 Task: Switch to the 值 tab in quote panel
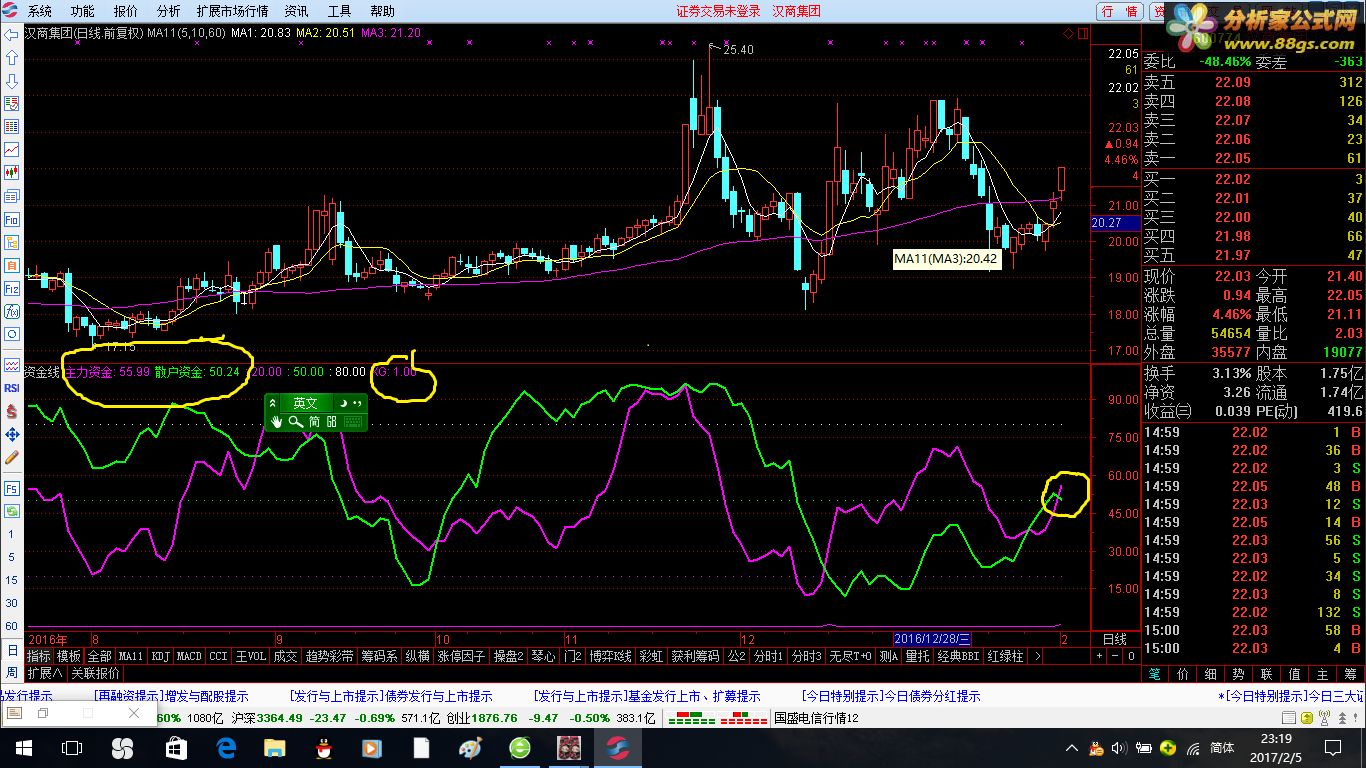click(1295, 674)
